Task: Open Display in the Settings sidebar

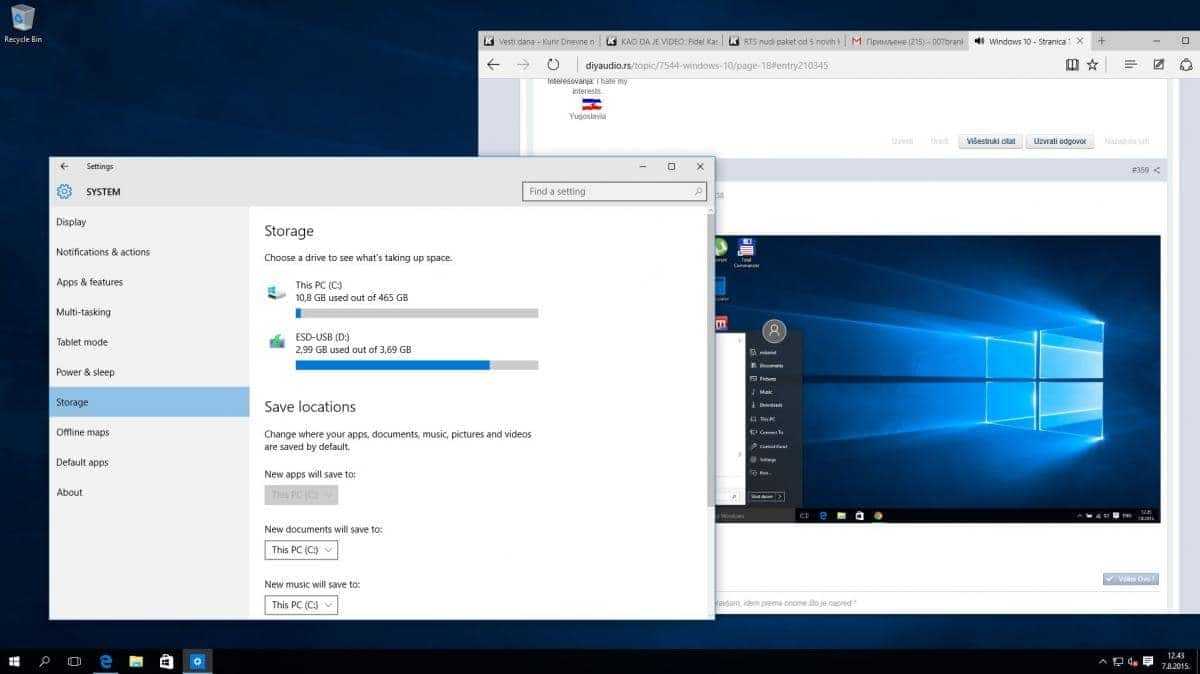Action: click(x=149, y=222)
